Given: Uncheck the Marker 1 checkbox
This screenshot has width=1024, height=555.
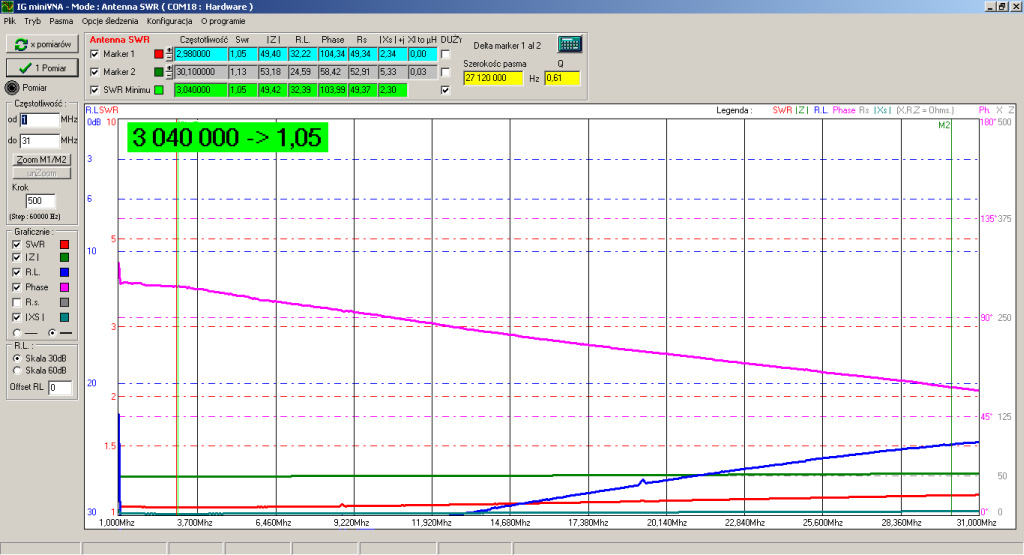Looking at the screenshot, I should [x=95, y=54].
